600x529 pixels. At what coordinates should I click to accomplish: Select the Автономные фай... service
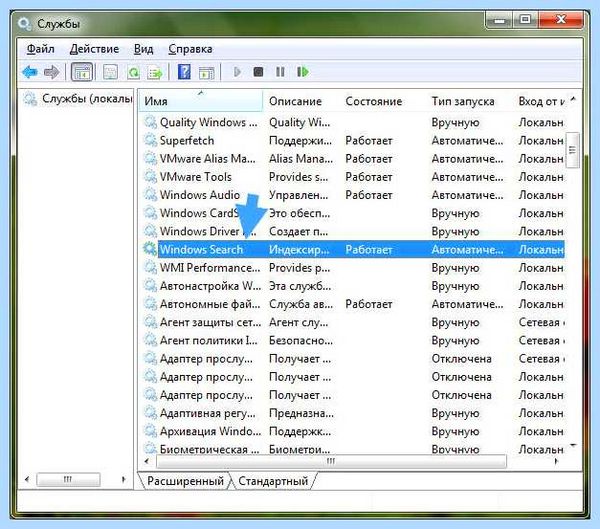(x=354, y=304)
